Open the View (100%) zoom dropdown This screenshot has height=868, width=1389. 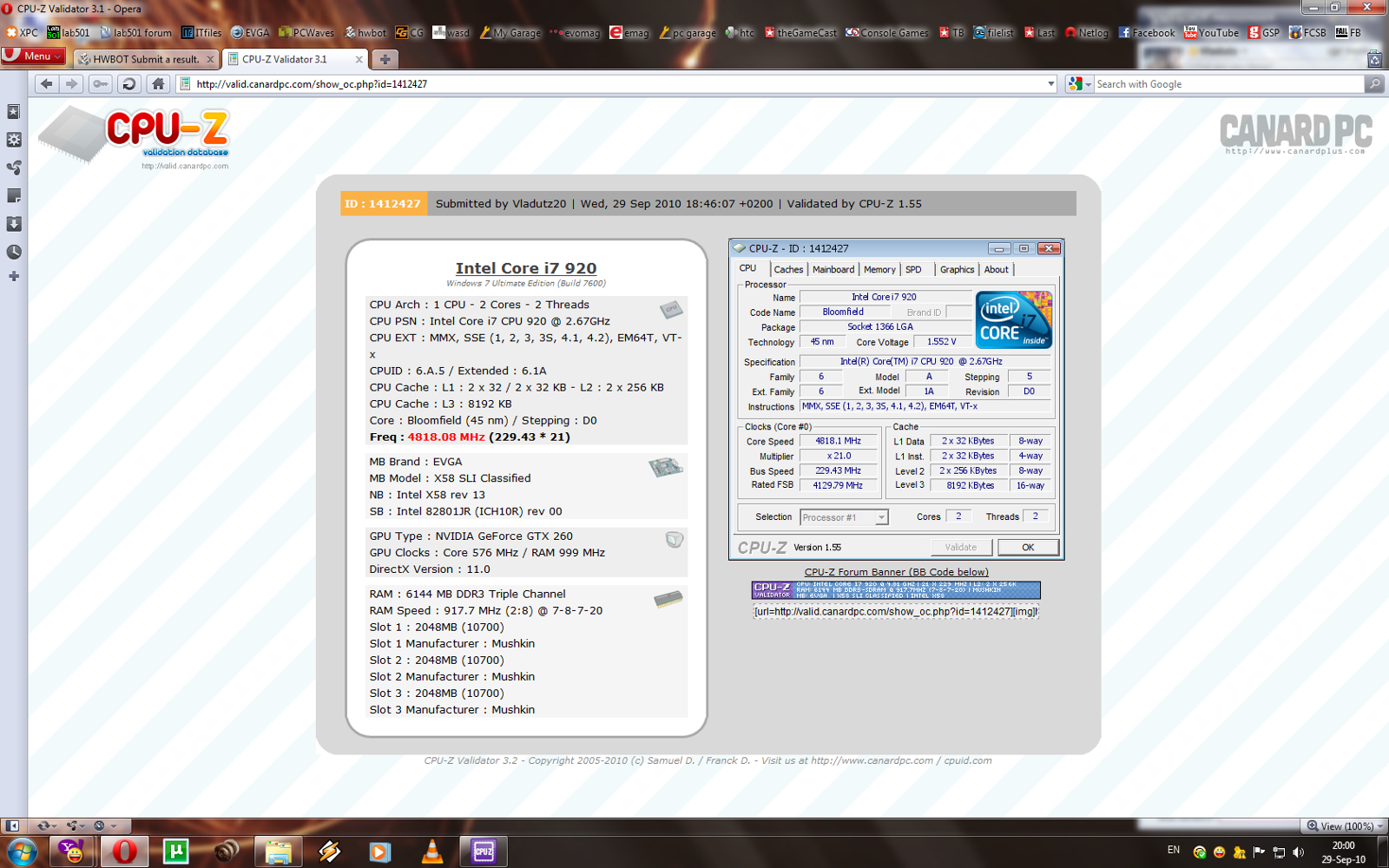[x=1344, y=826]
